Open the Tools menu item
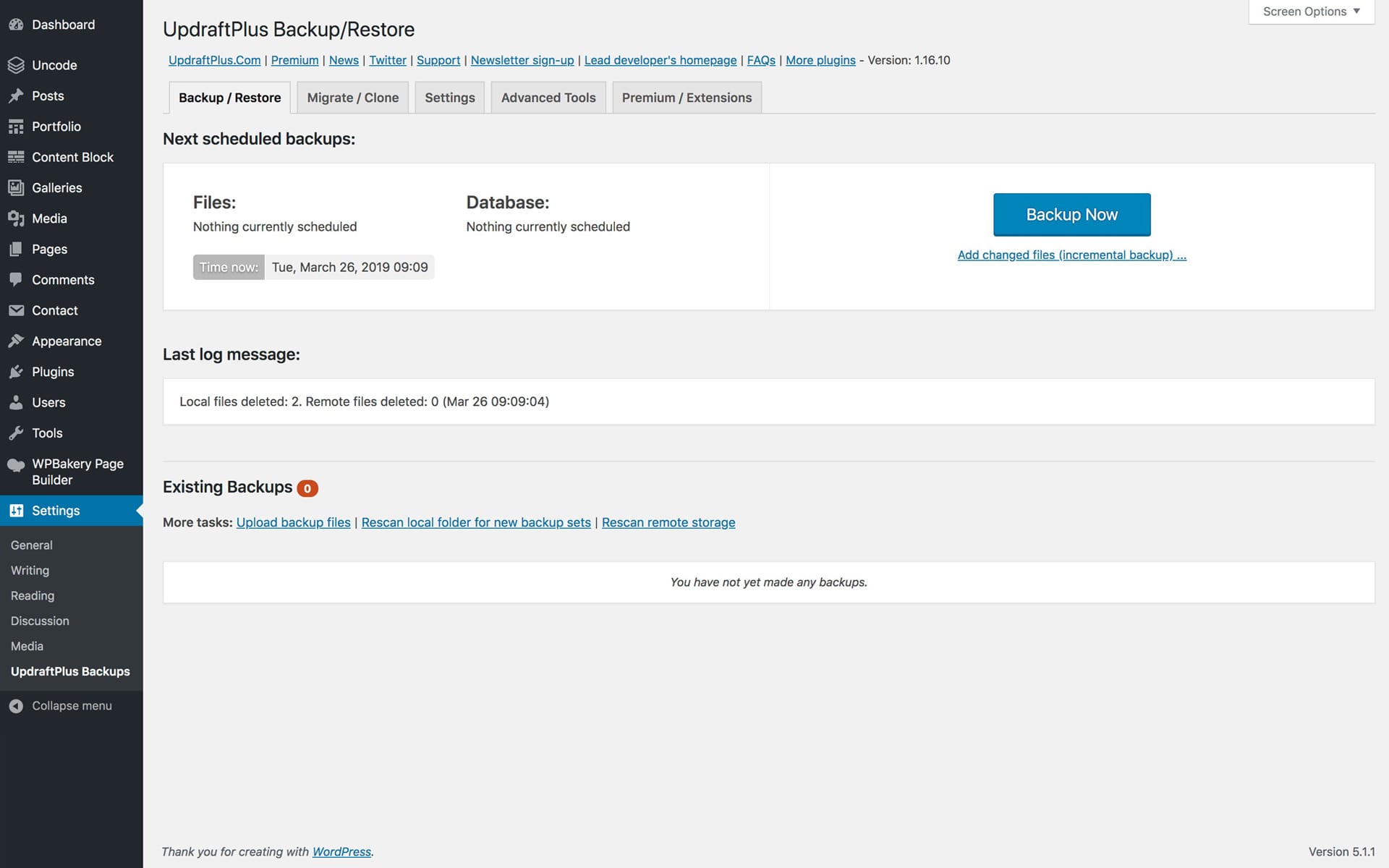The height and width of the screenshot is (868, 1389). click(x=72, y=433)
